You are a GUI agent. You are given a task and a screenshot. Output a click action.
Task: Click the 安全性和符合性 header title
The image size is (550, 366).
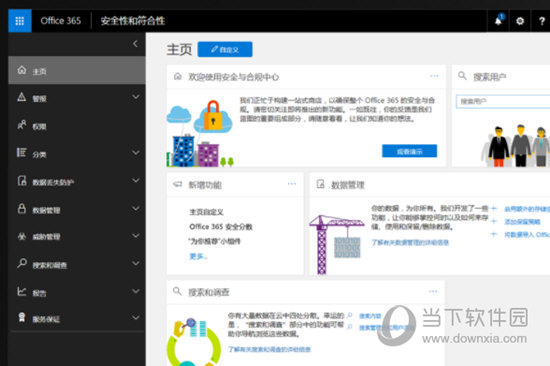coord(133,21)
